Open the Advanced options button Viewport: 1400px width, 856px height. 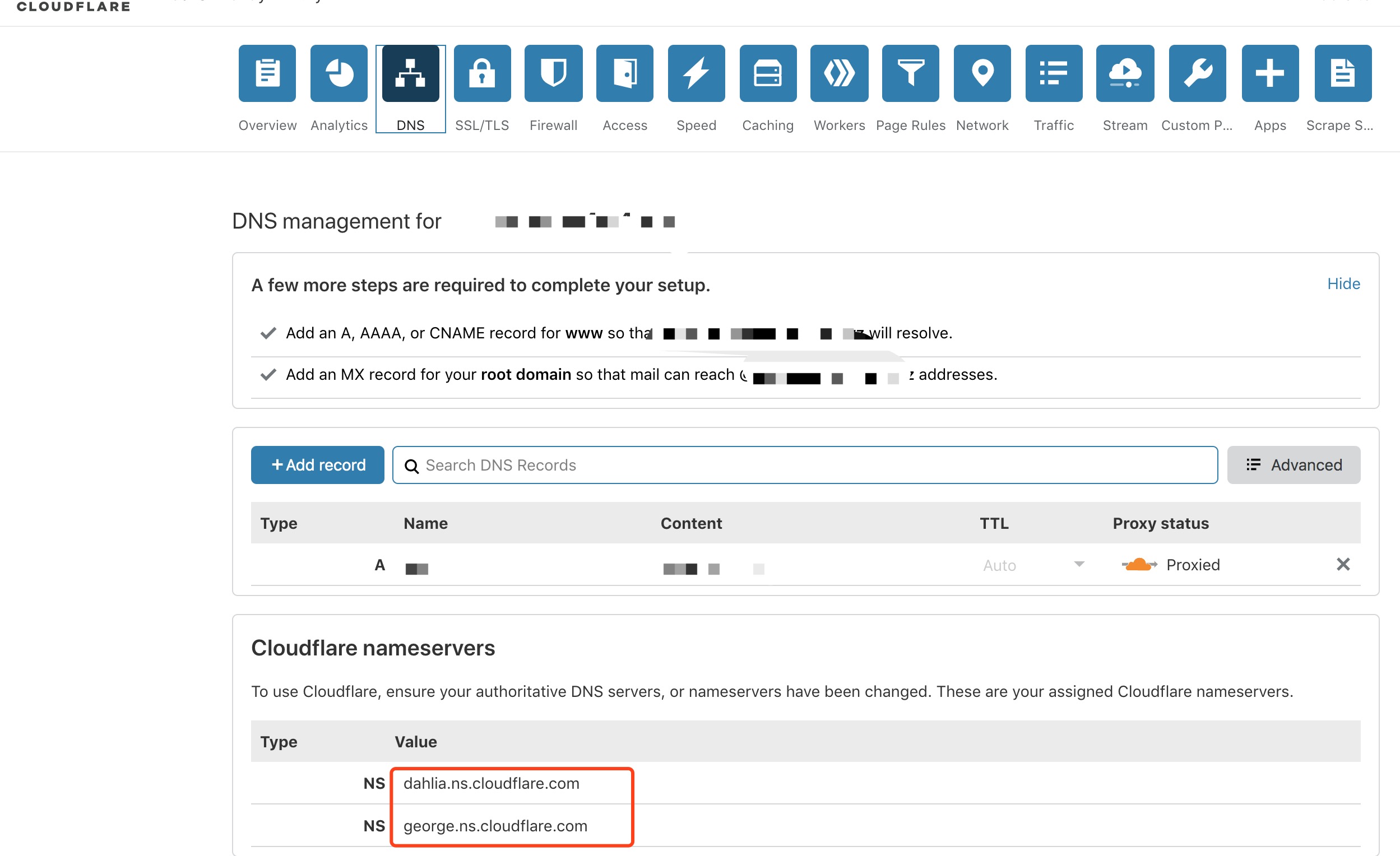point(1293,464)
